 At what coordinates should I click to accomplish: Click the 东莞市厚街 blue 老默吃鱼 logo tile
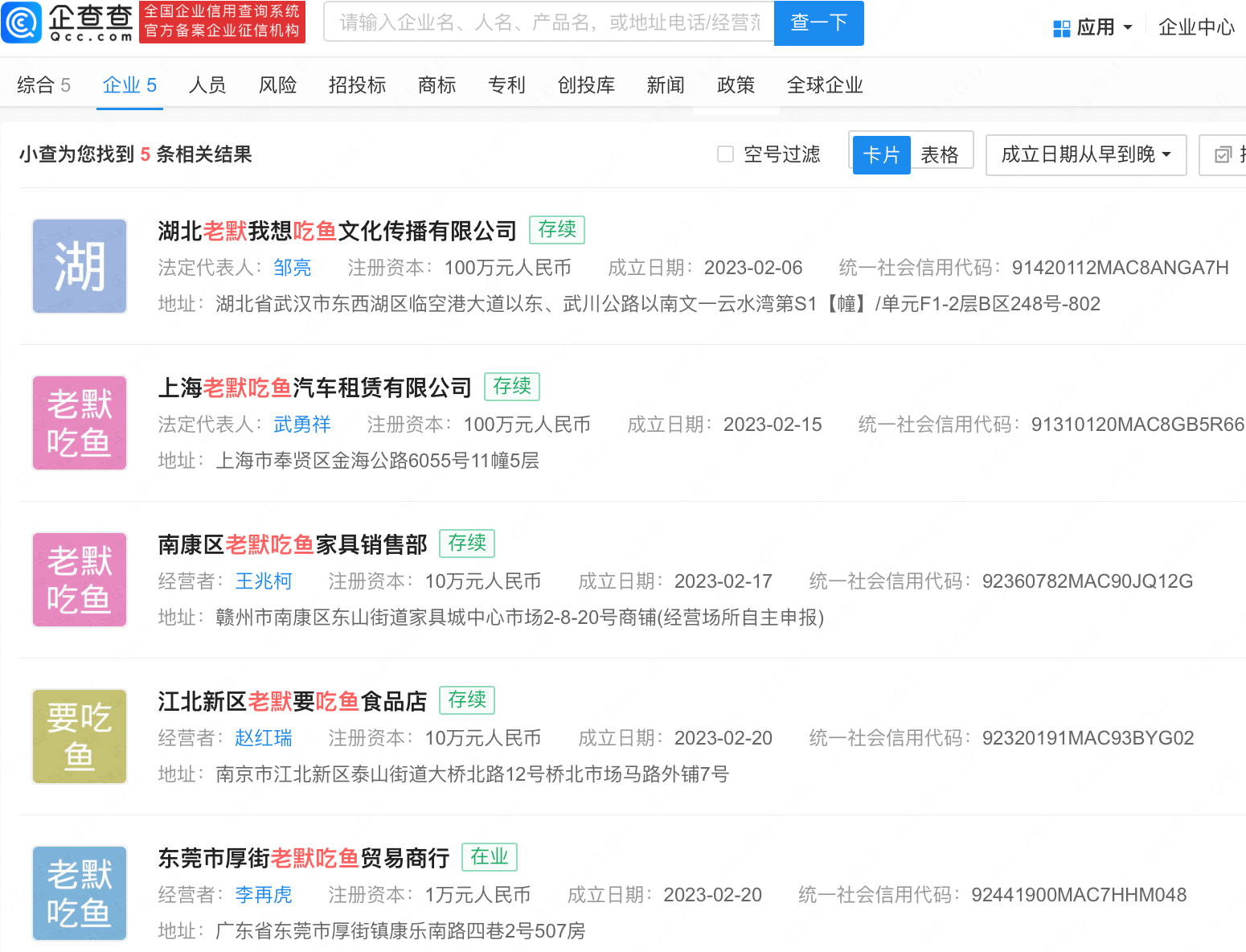(x=80, y=893)
